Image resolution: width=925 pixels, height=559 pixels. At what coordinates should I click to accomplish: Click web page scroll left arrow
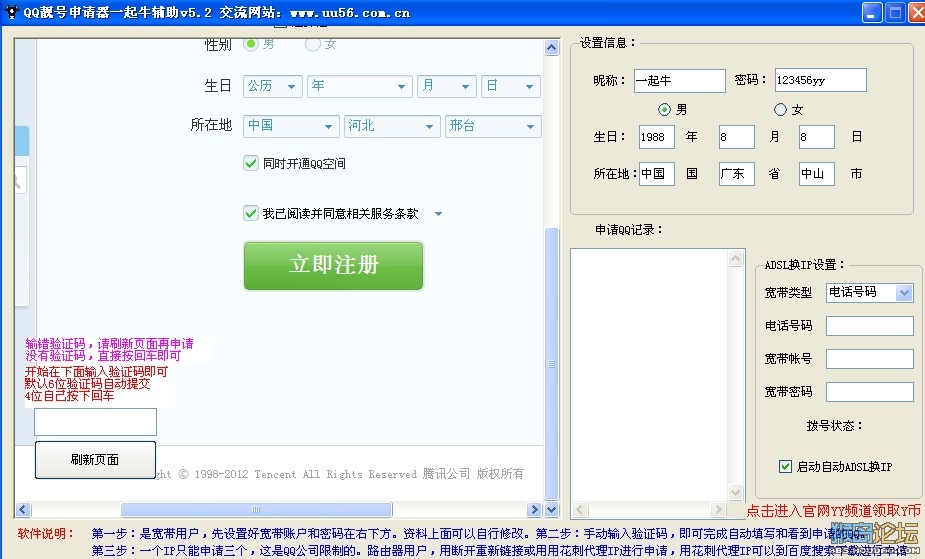pos(24,509)
